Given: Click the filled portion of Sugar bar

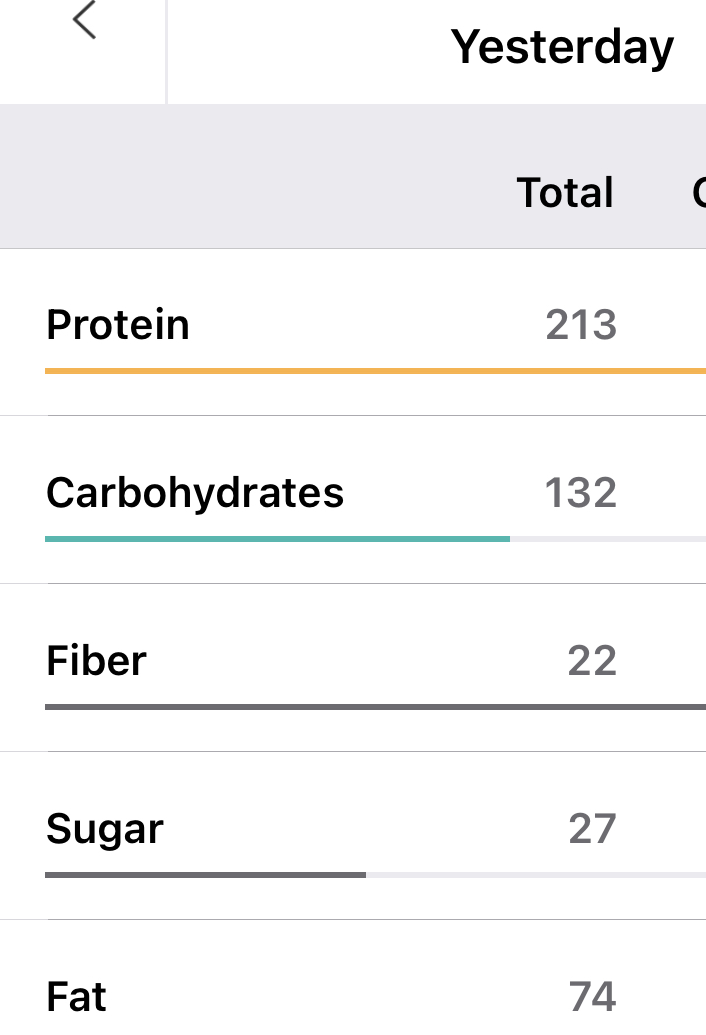Looking at the screenshot, I should click(x=205, y=874).
